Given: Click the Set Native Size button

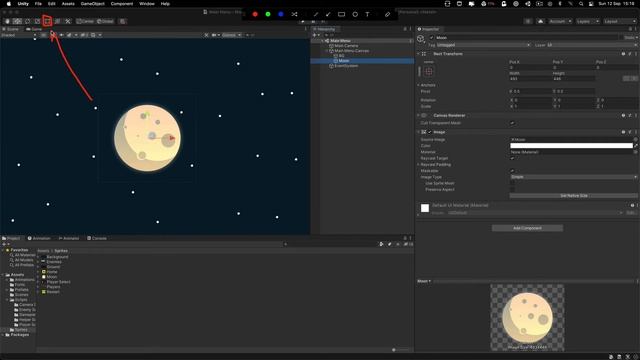Looking at the screenshot, I should tap(573, 196).
